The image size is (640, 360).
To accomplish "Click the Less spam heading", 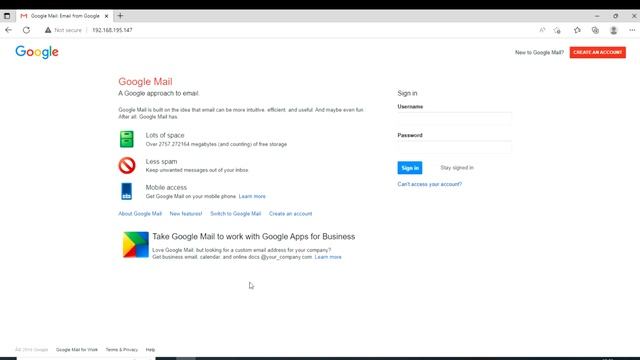I will pos(161,161).
